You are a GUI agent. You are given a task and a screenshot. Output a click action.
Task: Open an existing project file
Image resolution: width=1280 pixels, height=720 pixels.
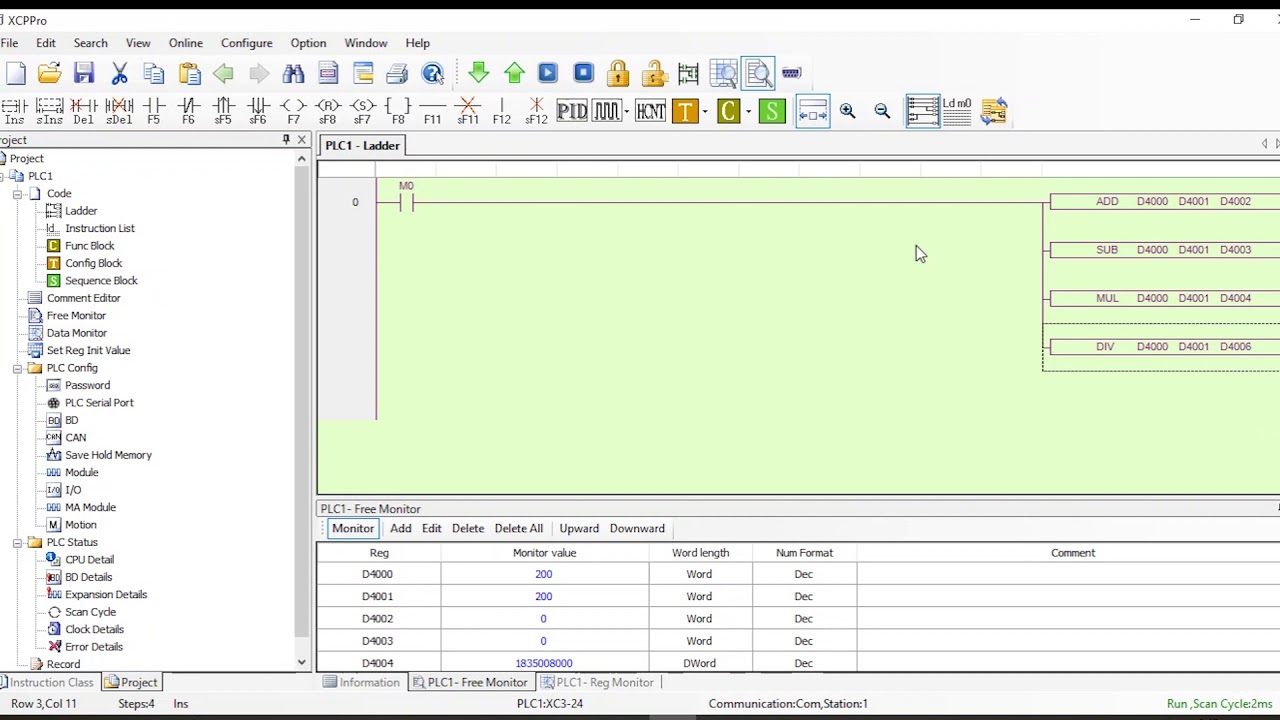pyautogui.click(x=49, y=73)
